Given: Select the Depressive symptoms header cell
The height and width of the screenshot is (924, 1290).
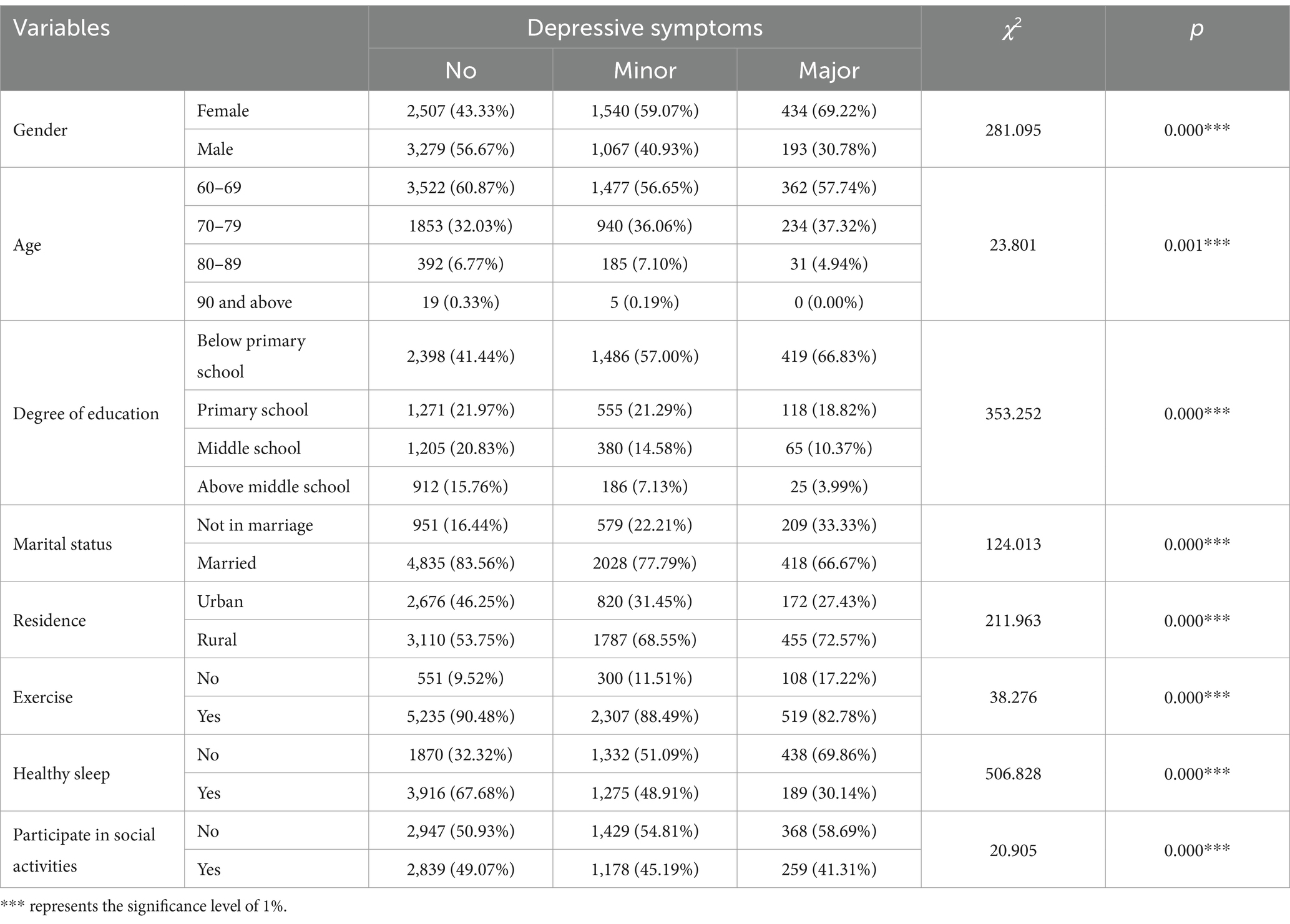Looking at the screenshot, I should coord(645,27).
